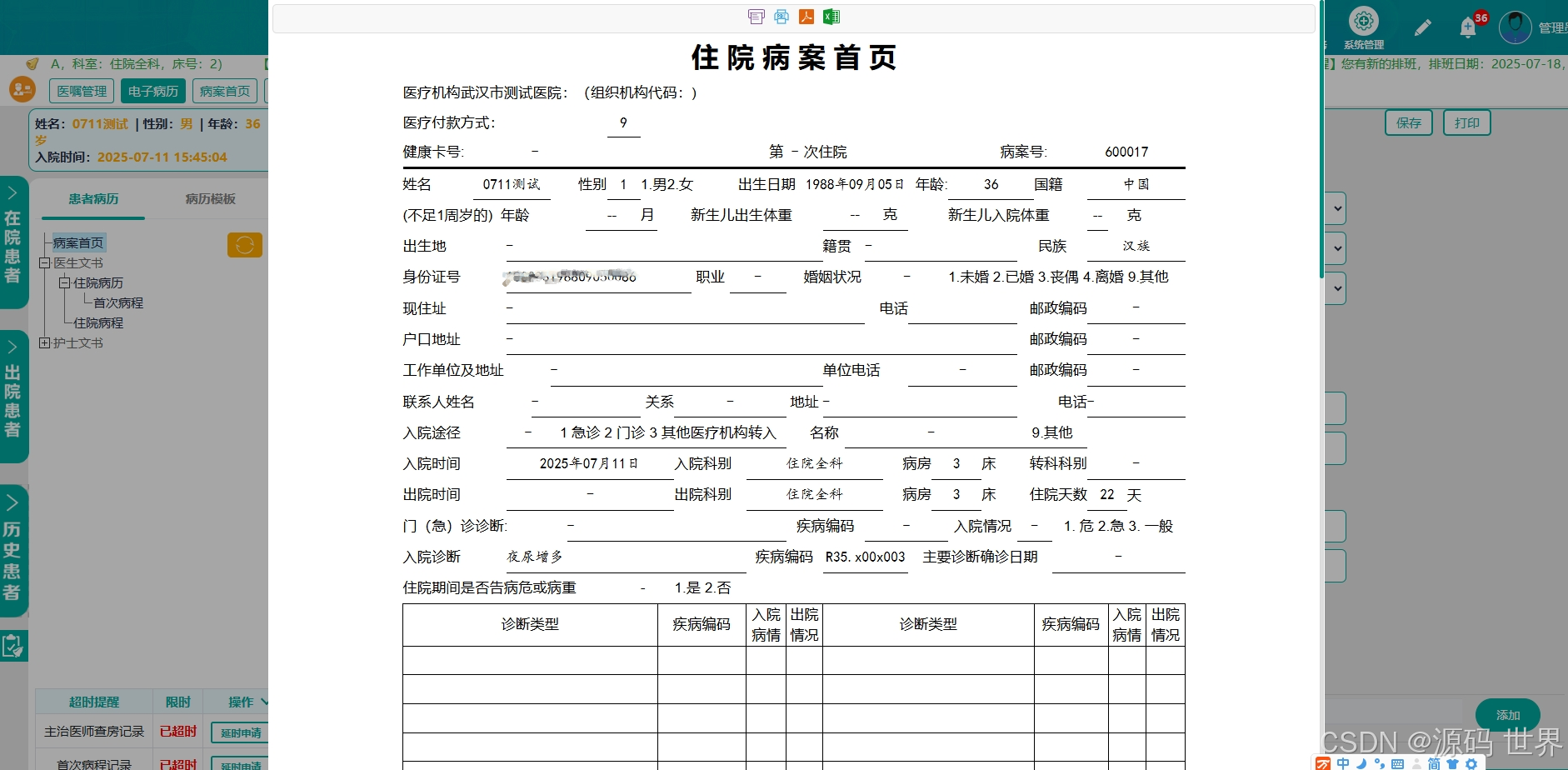The width and height of the screenshot is (1568, 770).
Task: Open the 病案首页 tab button
Action: pyautogui.click(x=225, y=91)
